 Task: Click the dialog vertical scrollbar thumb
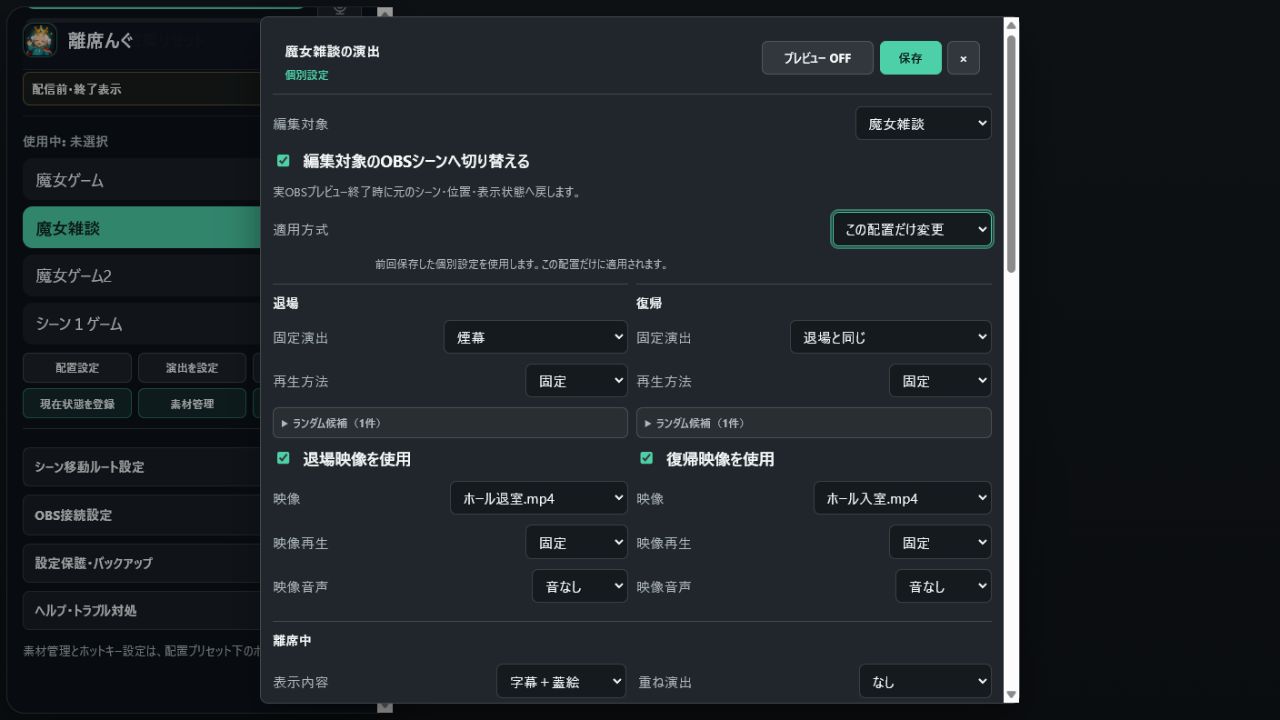(1011, 153)
